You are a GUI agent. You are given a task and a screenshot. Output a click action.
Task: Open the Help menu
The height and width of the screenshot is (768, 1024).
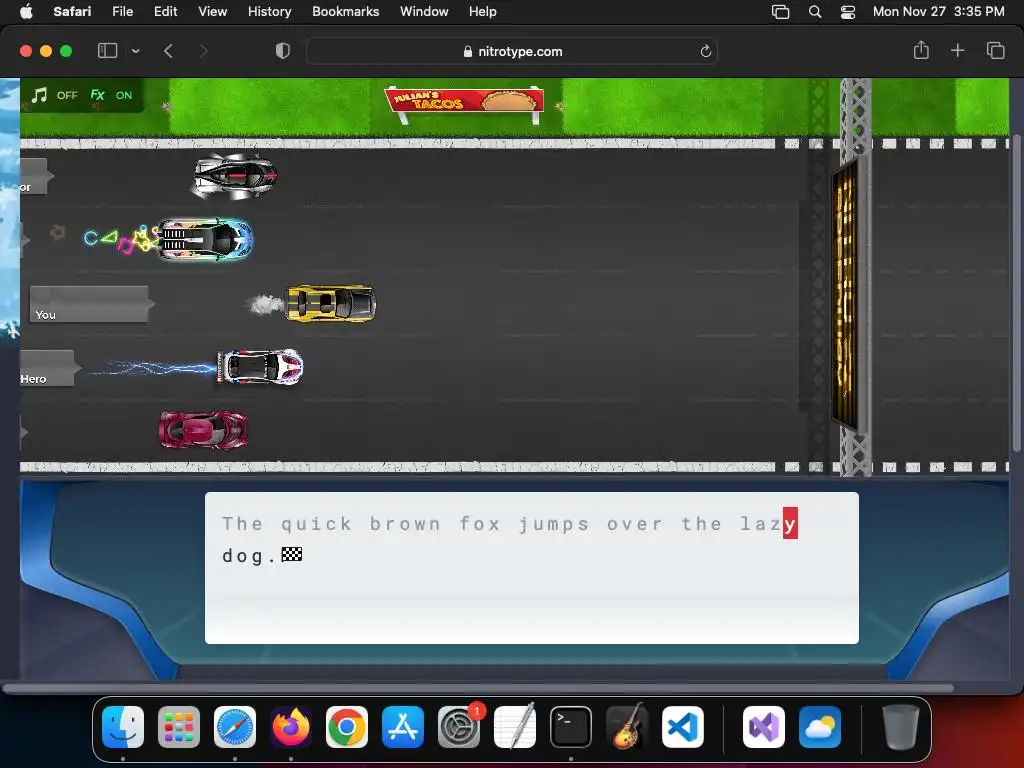(x=483, y=11)
